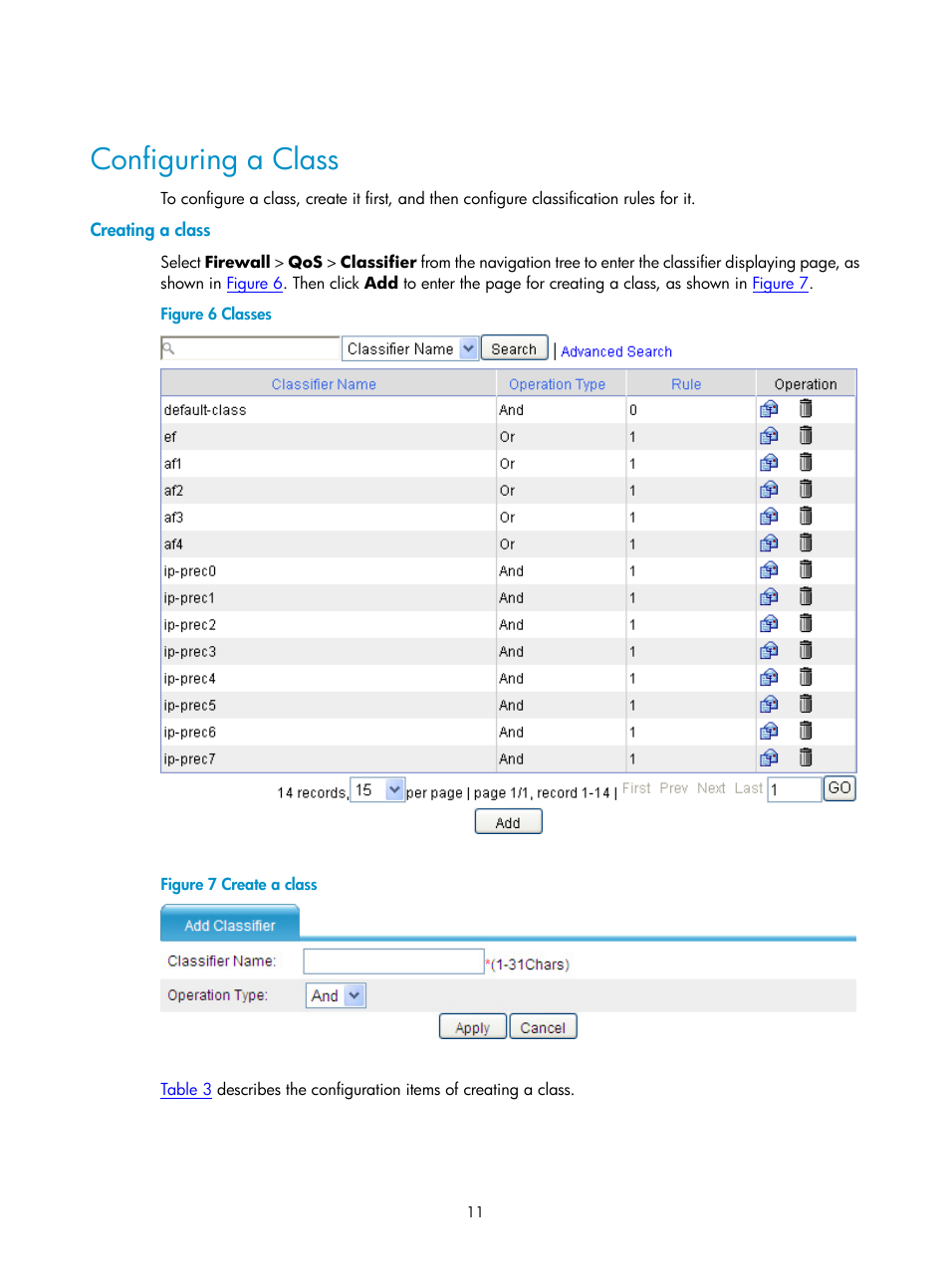950x1288 pixels.
Task: Sort by Operation Type column header
Action: pos(557,384)
